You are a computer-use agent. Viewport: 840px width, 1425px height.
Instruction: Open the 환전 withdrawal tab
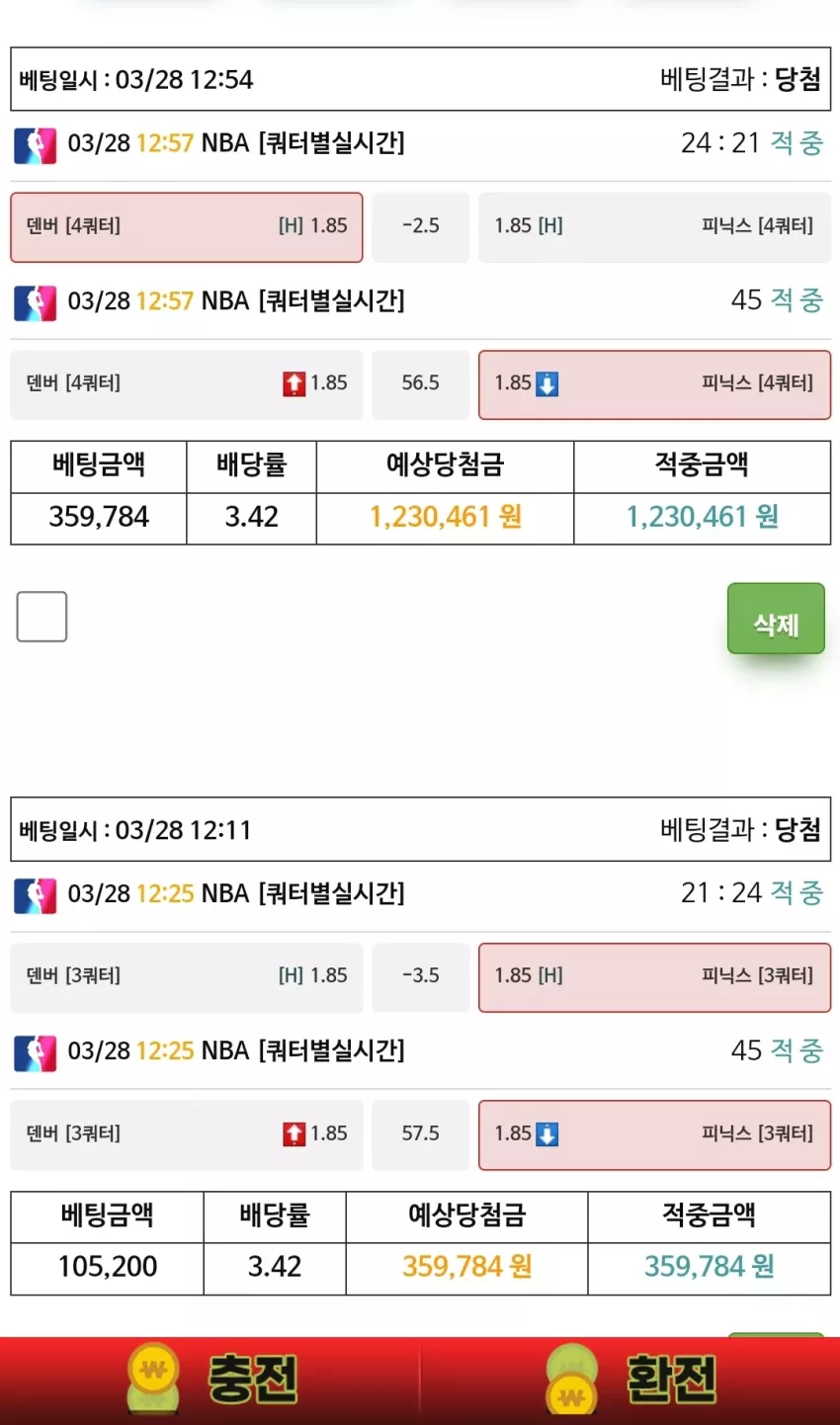630,1381
